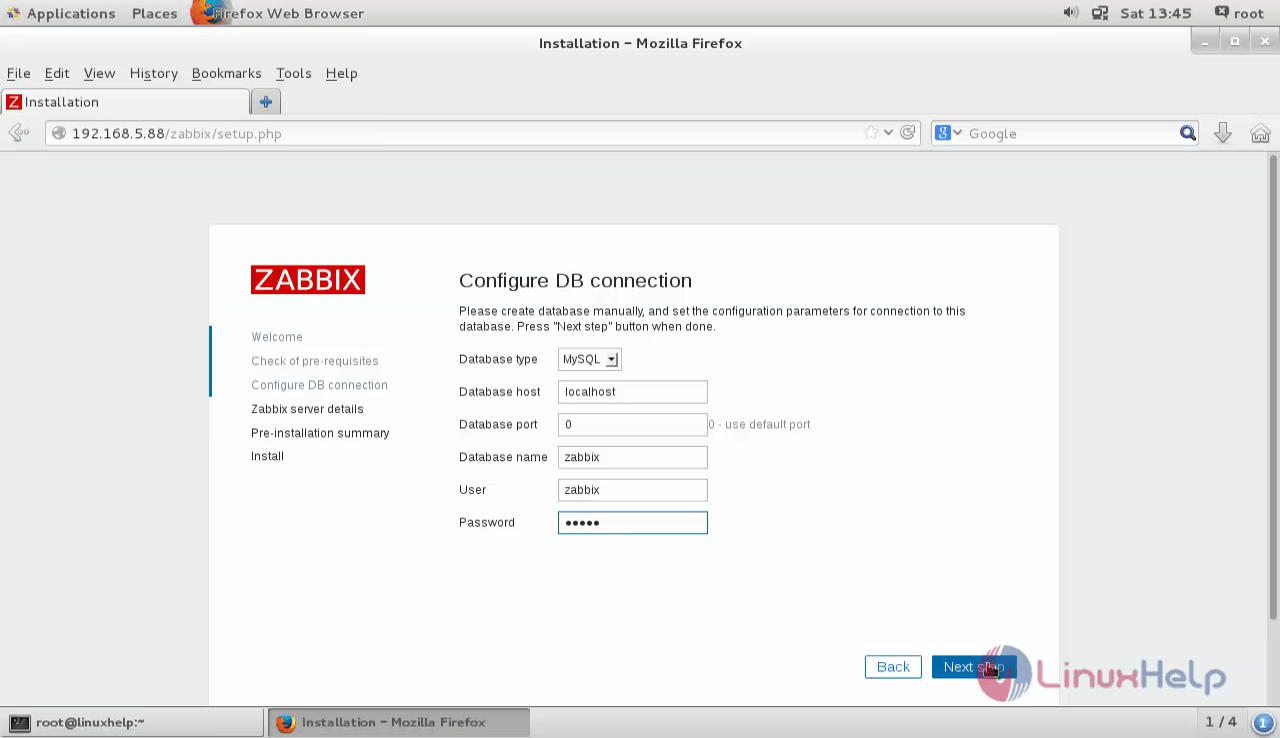The height and width of the screenshot is (738, 1280).
Task: Reload the page with the refresh icon
Action: (x=907, y=133)
